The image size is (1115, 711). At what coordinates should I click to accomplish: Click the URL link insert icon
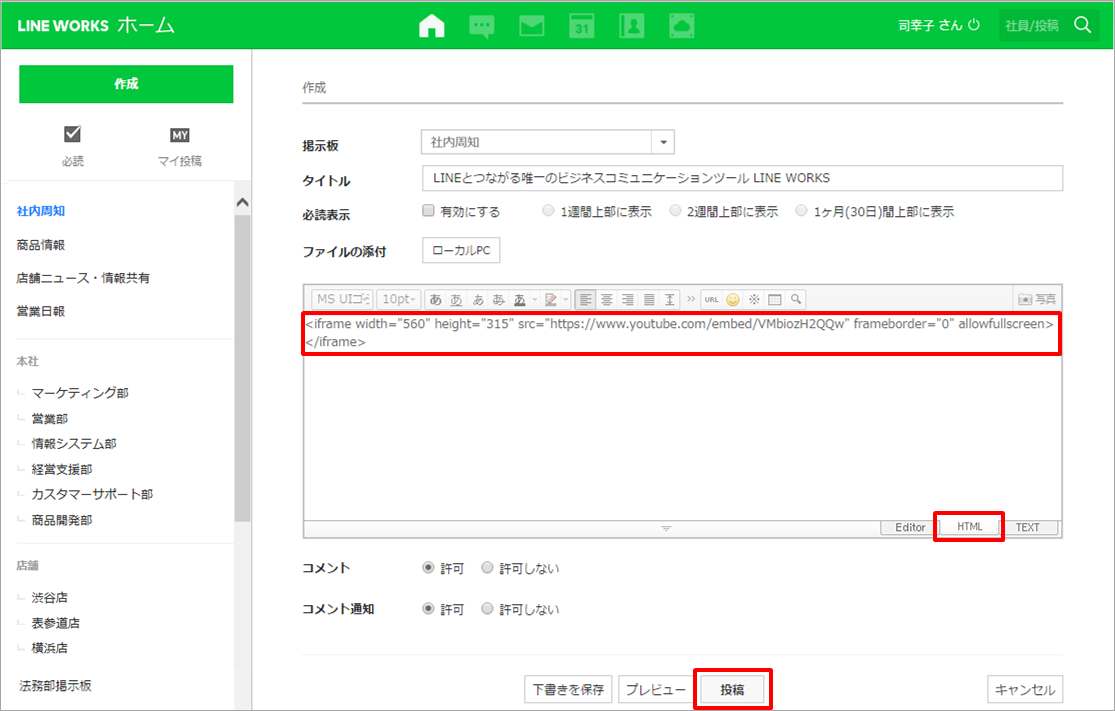pos(711,299)
